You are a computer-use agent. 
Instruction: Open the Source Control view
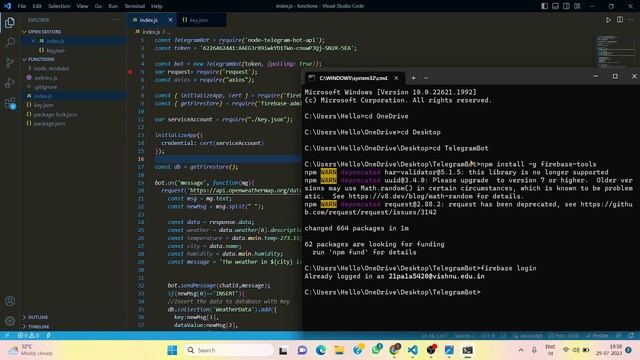point(10,62)
